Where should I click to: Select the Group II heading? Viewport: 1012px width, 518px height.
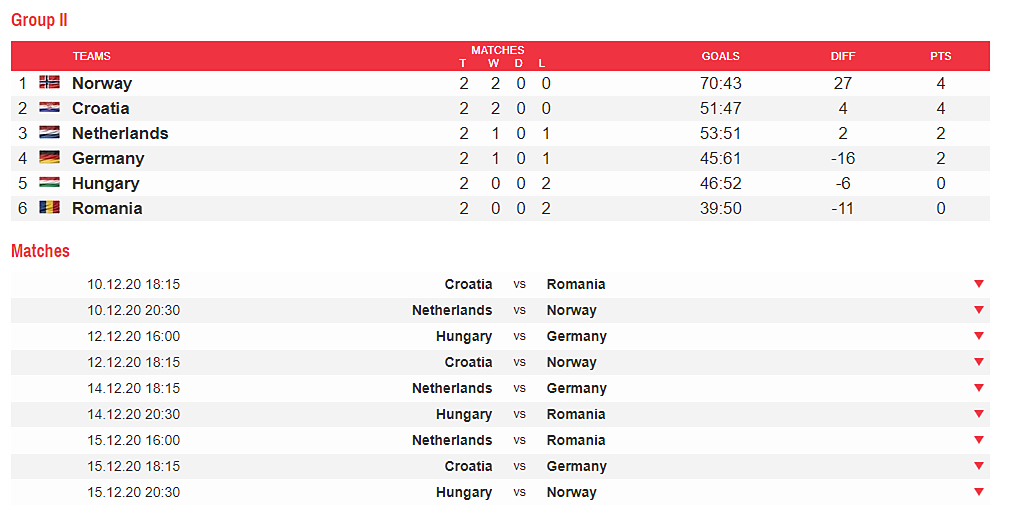39,20
